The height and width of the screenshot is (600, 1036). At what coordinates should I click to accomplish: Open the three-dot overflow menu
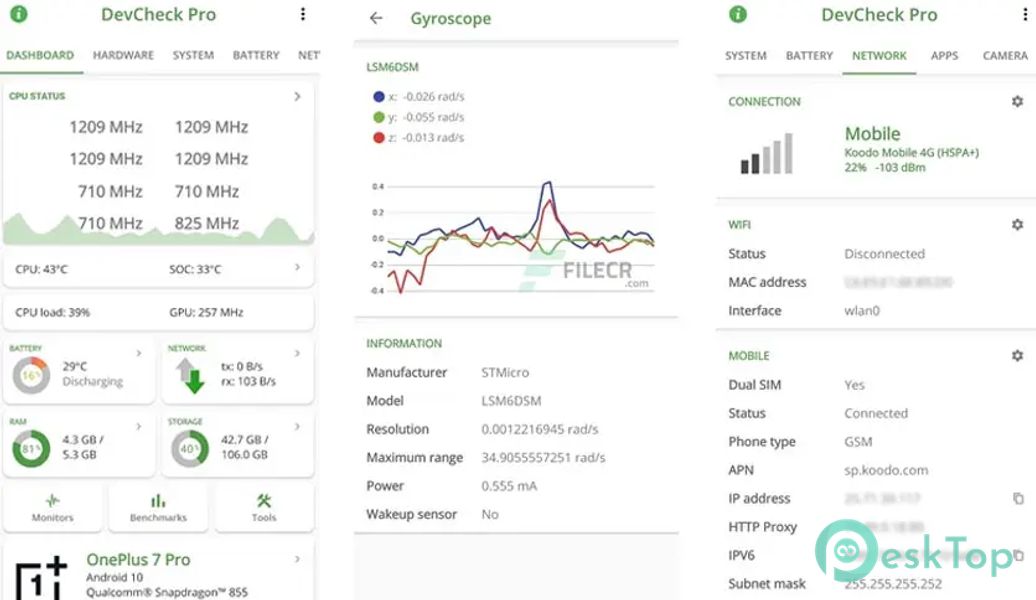pyautogui.click(x=303, y=14)
